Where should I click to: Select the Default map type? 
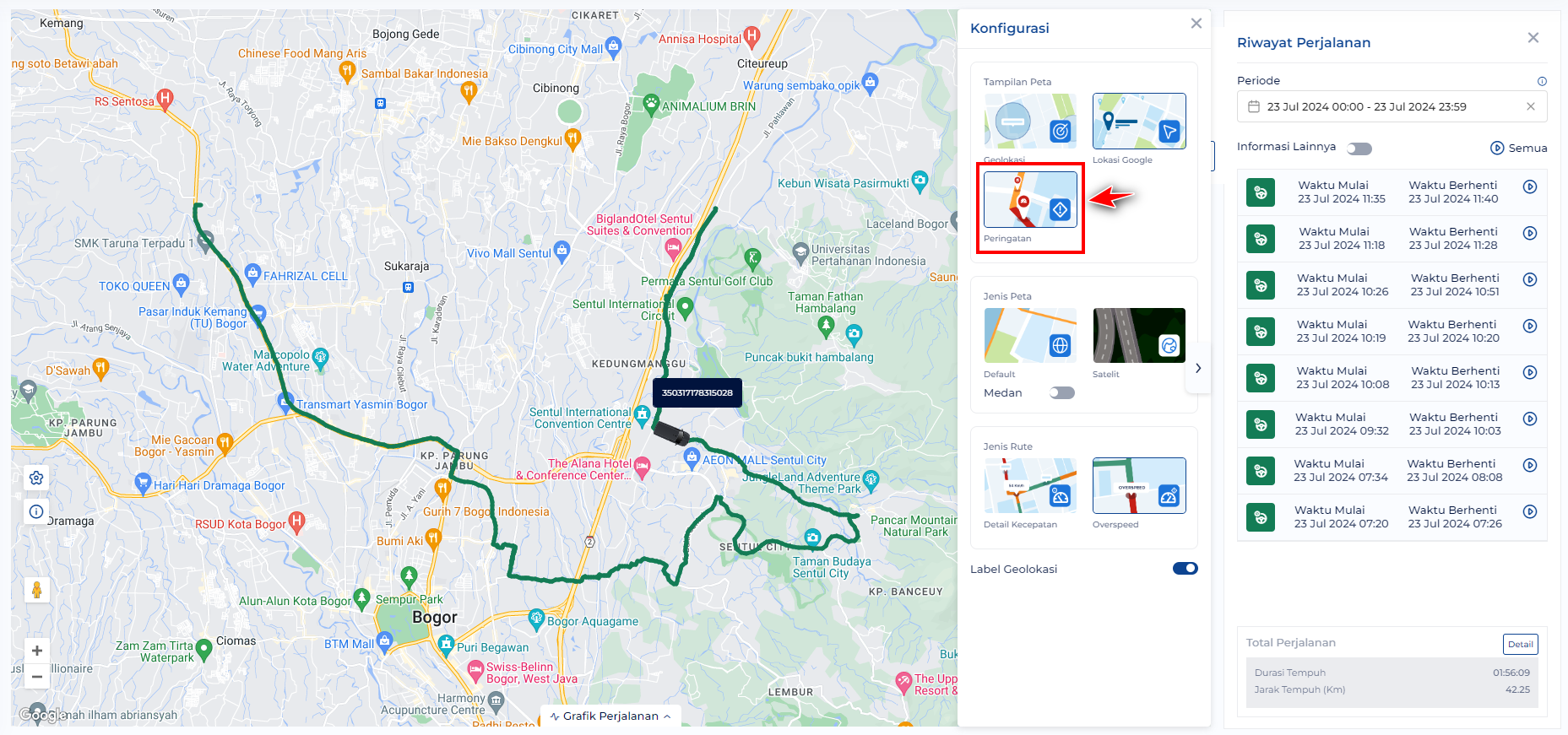pyautogui.click(x=1030, y=335)
